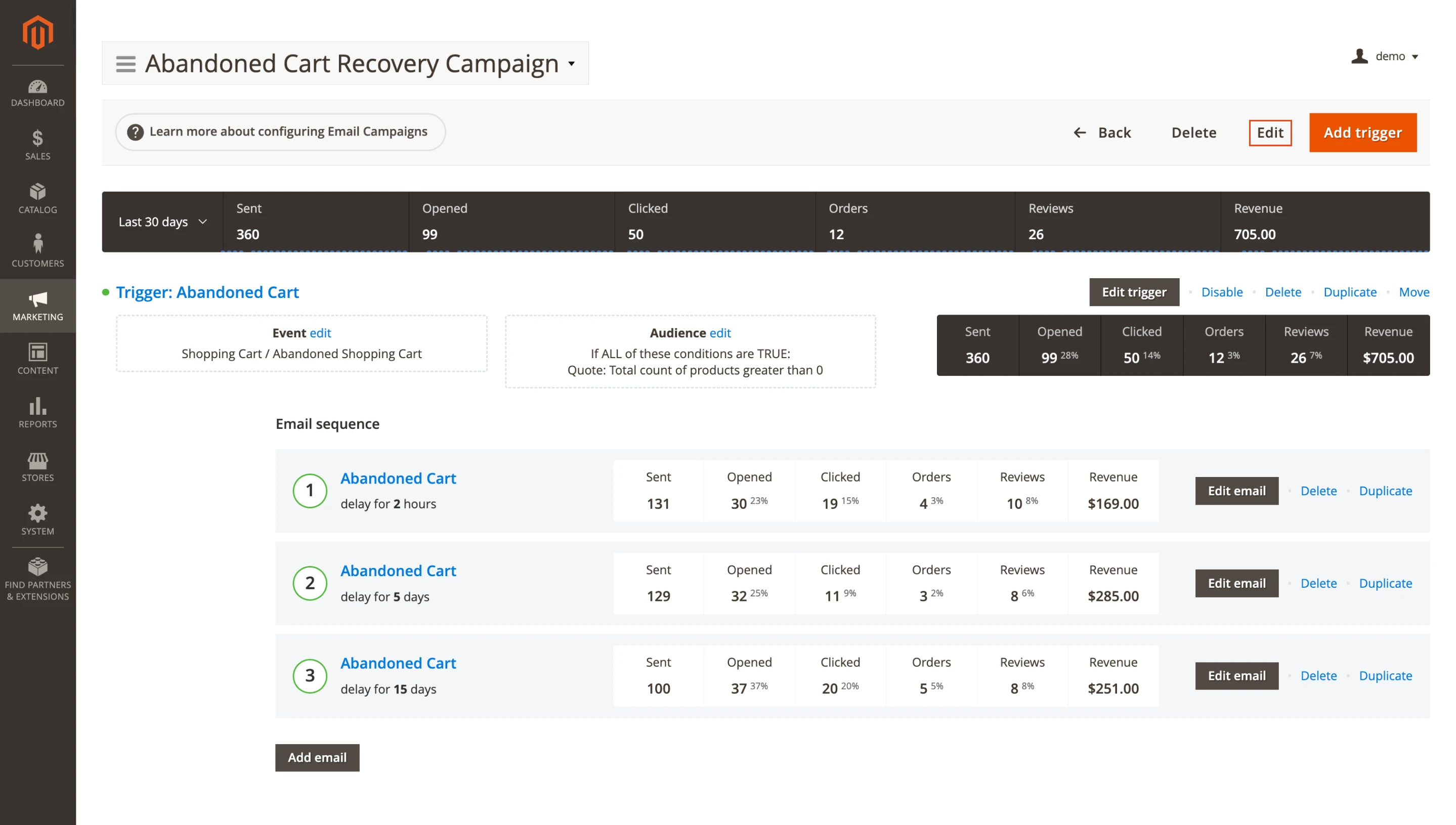This screenshot has width=1456, height=825.
Task: Disable the Abandoned Cart trigger
Action: (x=1221, y=292)
